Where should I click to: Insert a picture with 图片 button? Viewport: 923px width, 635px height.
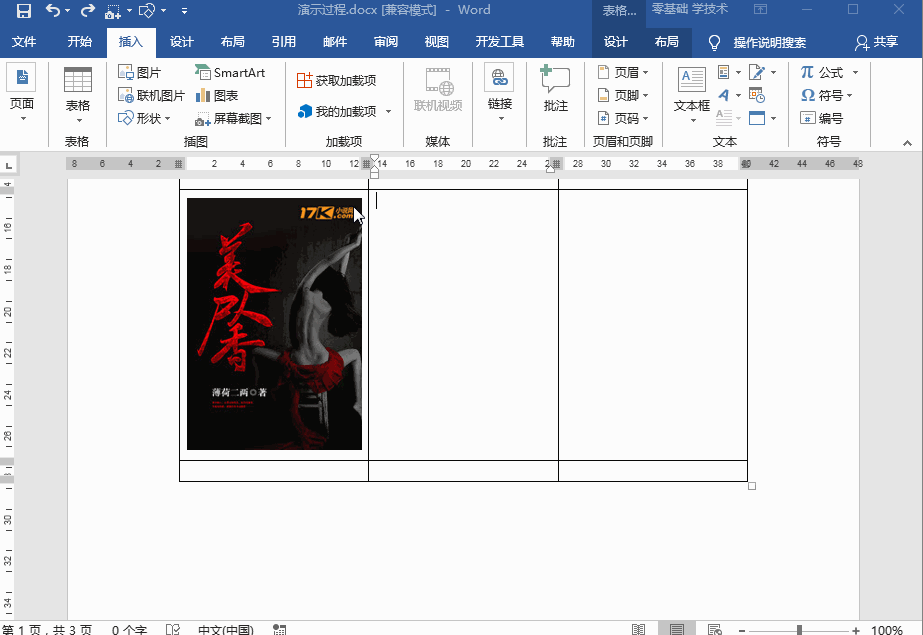point(140,72)
